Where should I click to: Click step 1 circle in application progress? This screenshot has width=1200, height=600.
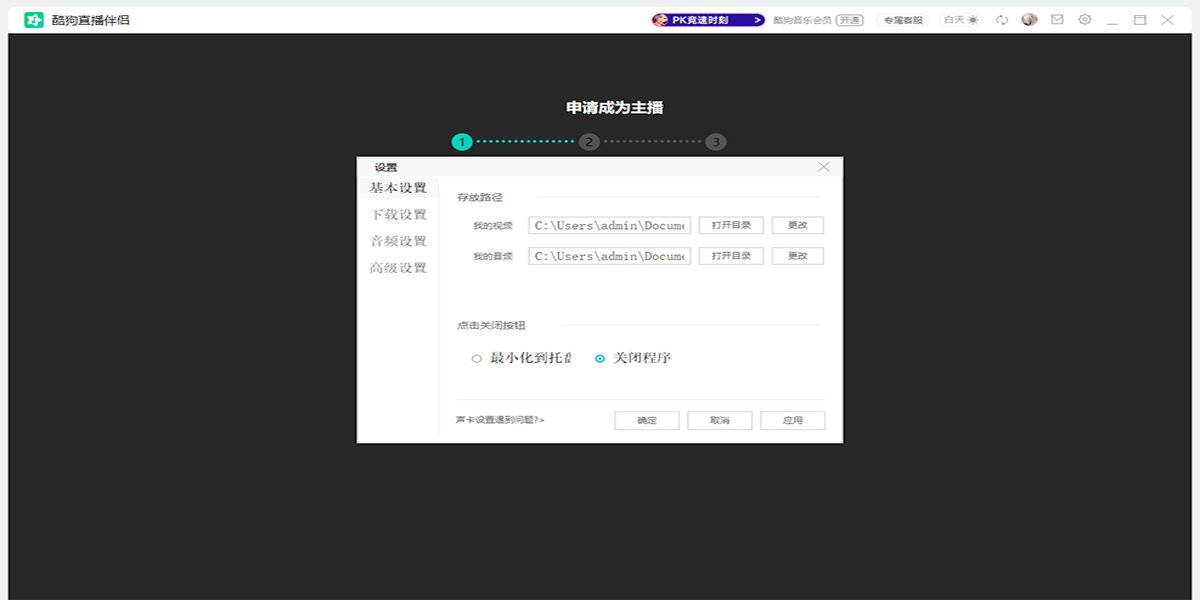[461, 142]
